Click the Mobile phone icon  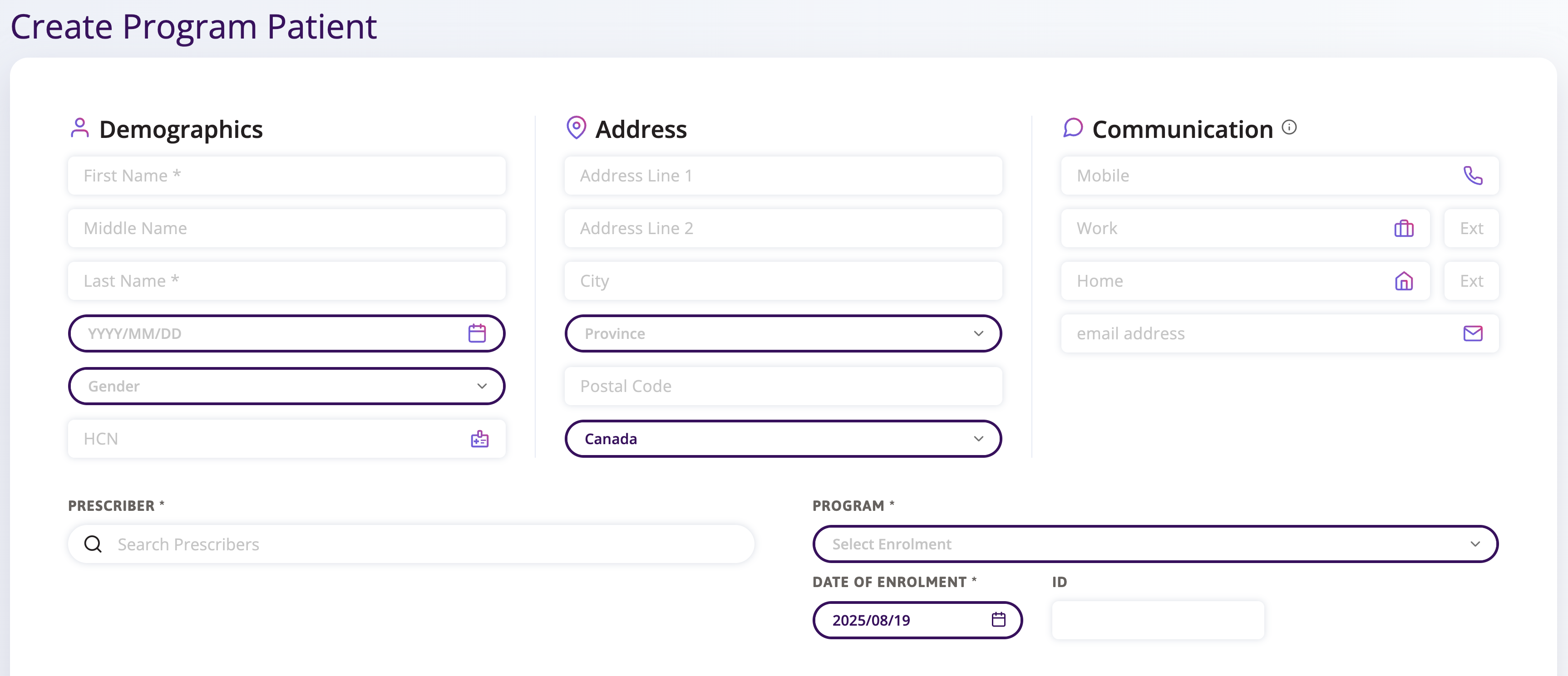point(1472,175)
